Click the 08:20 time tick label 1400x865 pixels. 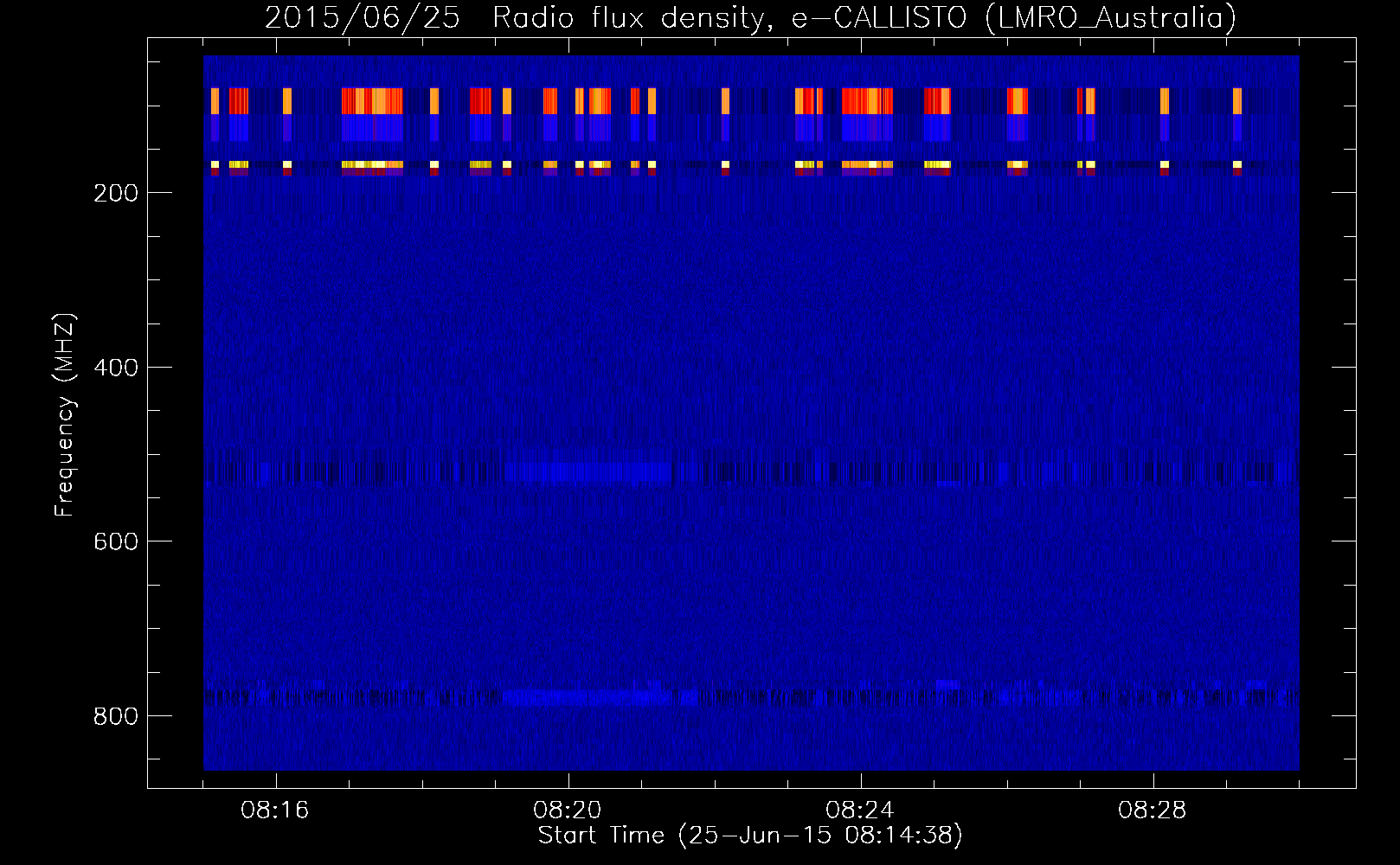(568, 811)
